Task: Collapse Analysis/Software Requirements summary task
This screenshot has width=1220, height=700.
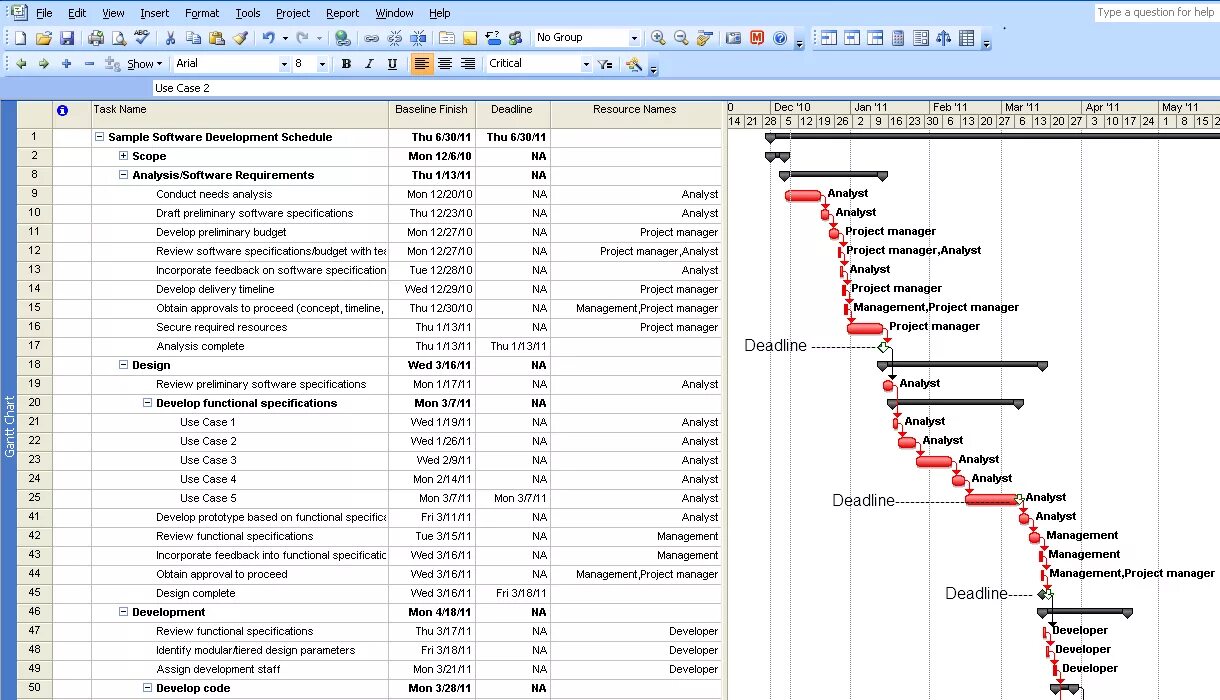Action: [x=124, y=175]
